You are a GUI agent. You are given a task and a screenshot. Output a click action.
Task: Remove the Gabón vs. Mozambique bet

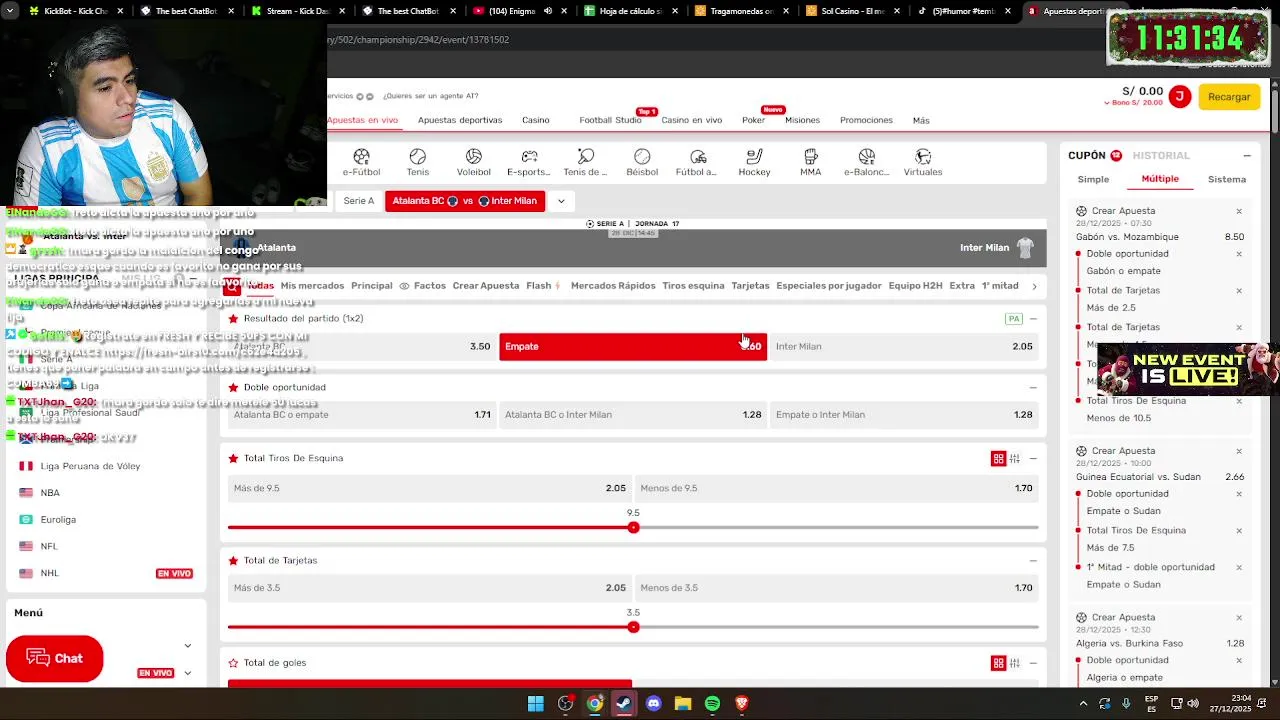[1239, 212]
